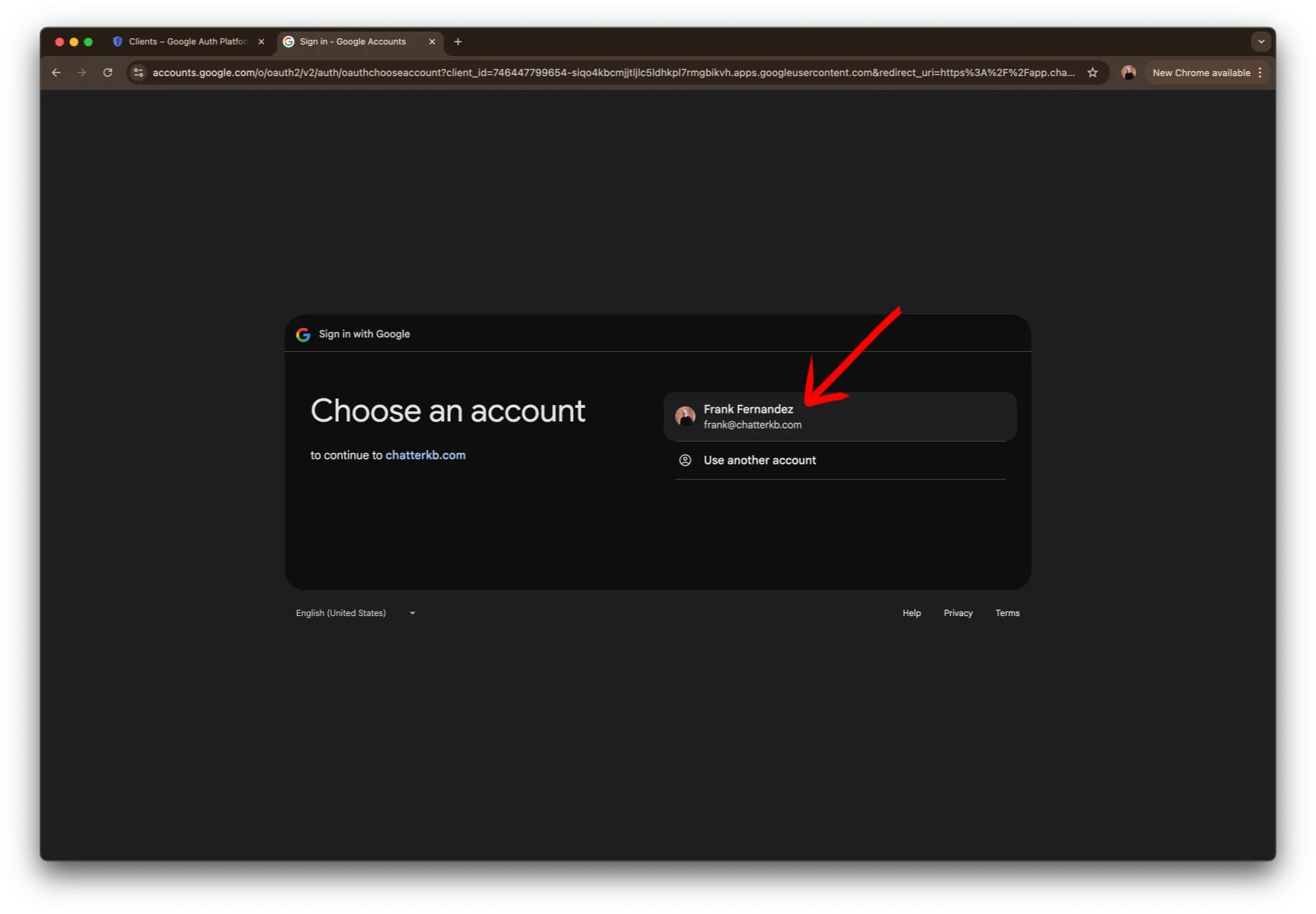Click the yellow minimize window button
The width and height of the screenshot is (1316, 914).
[x=74, y=42]
